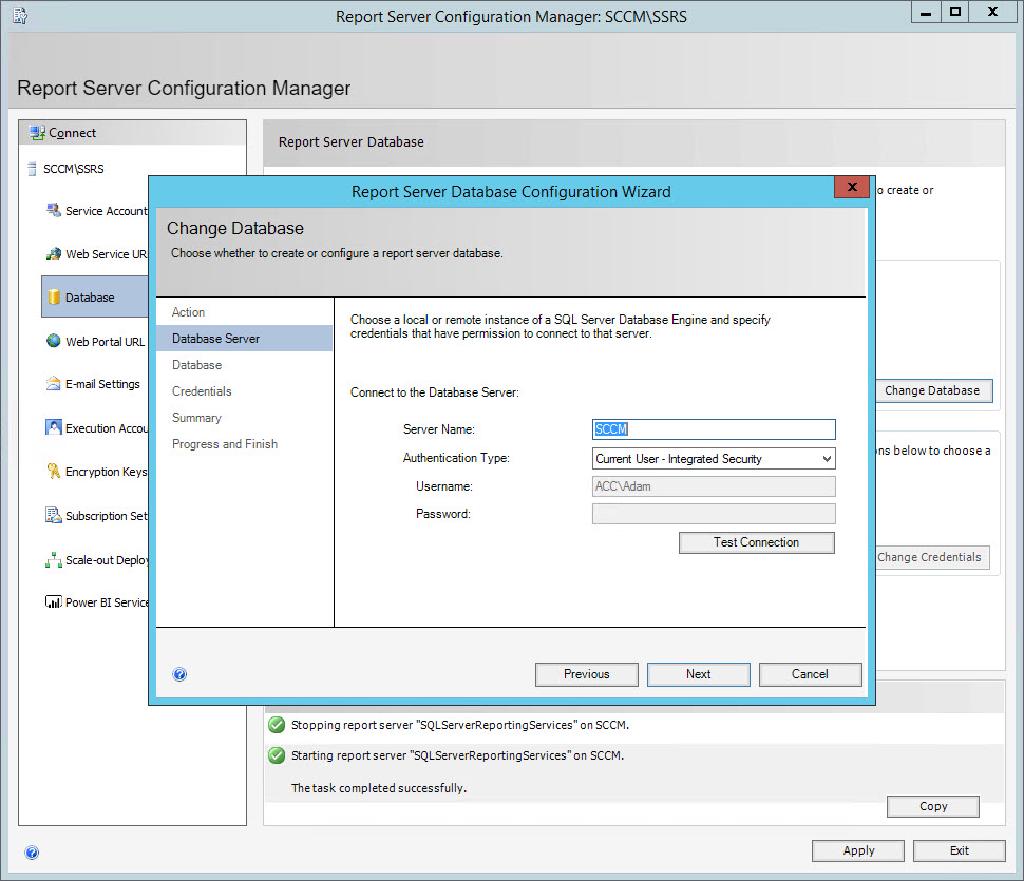Open Subscription Settings icon
Screen dimensions: 1024x881
click(x=53, y=515)
